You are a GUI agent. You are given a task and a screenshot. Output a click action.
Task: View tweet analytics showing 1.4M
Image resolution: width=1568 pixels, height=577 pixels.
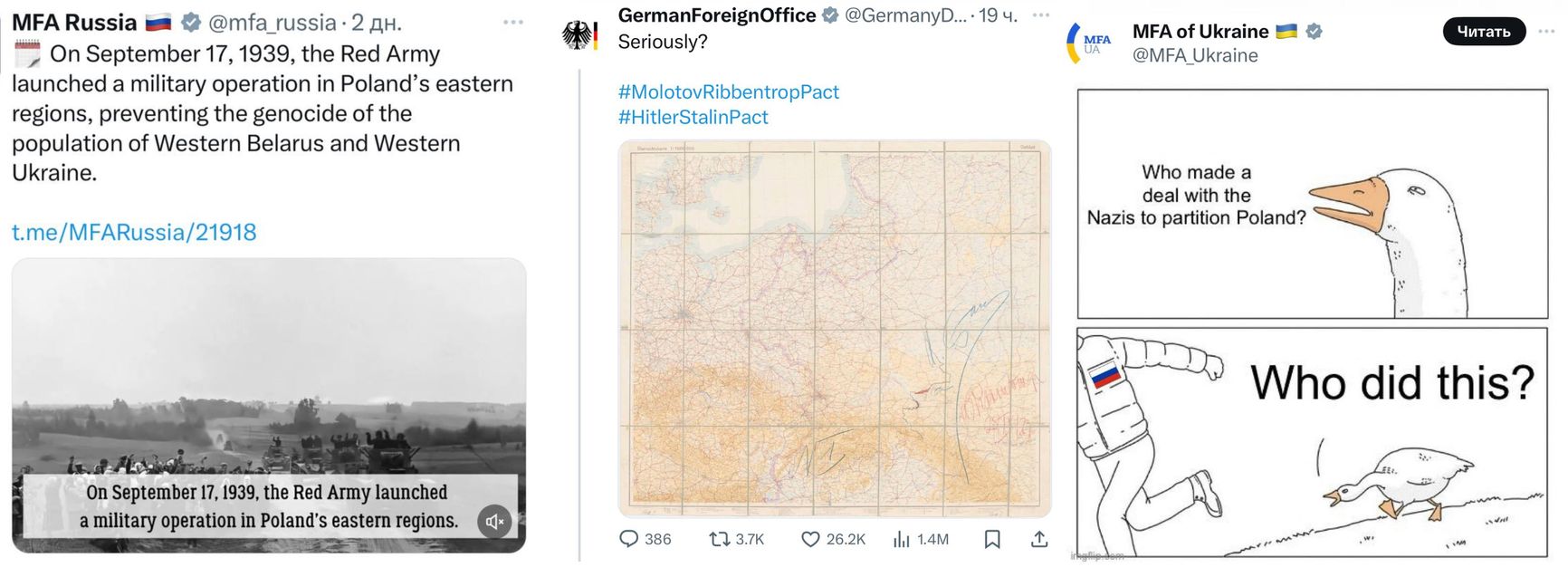[902, 539]
